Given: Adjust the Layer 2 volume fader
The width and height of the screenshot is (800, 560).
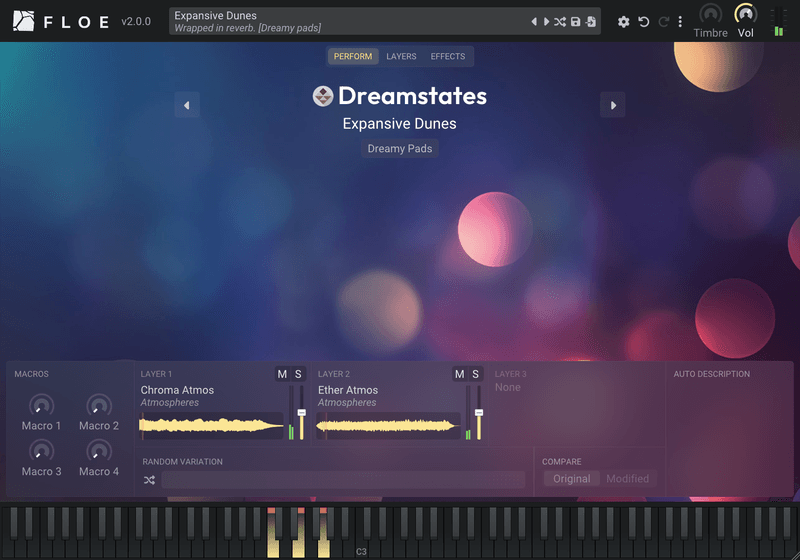Looking at the screenshot, I should [479, 413].
